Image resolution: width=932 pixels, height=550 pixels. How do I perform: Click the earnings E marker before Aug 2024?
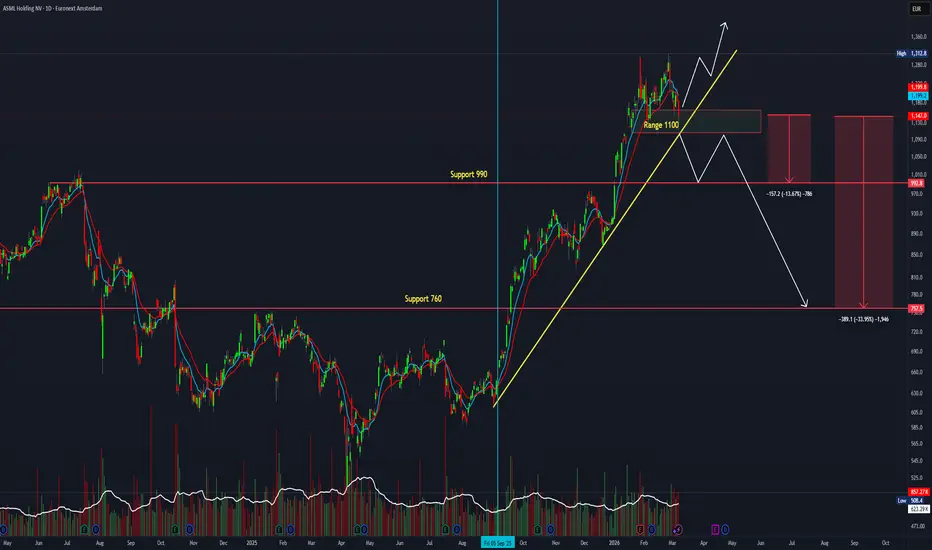[84, 529]
